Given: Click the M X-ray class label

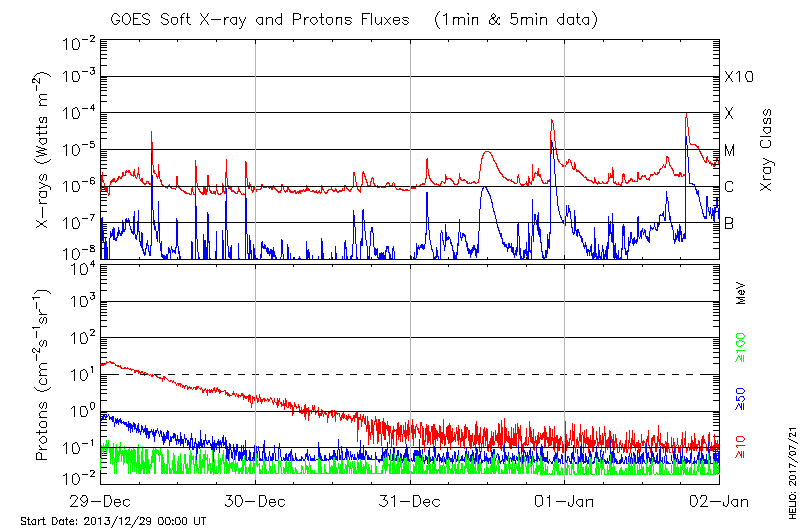Looking at the screenshot, I should pos(729,150).
